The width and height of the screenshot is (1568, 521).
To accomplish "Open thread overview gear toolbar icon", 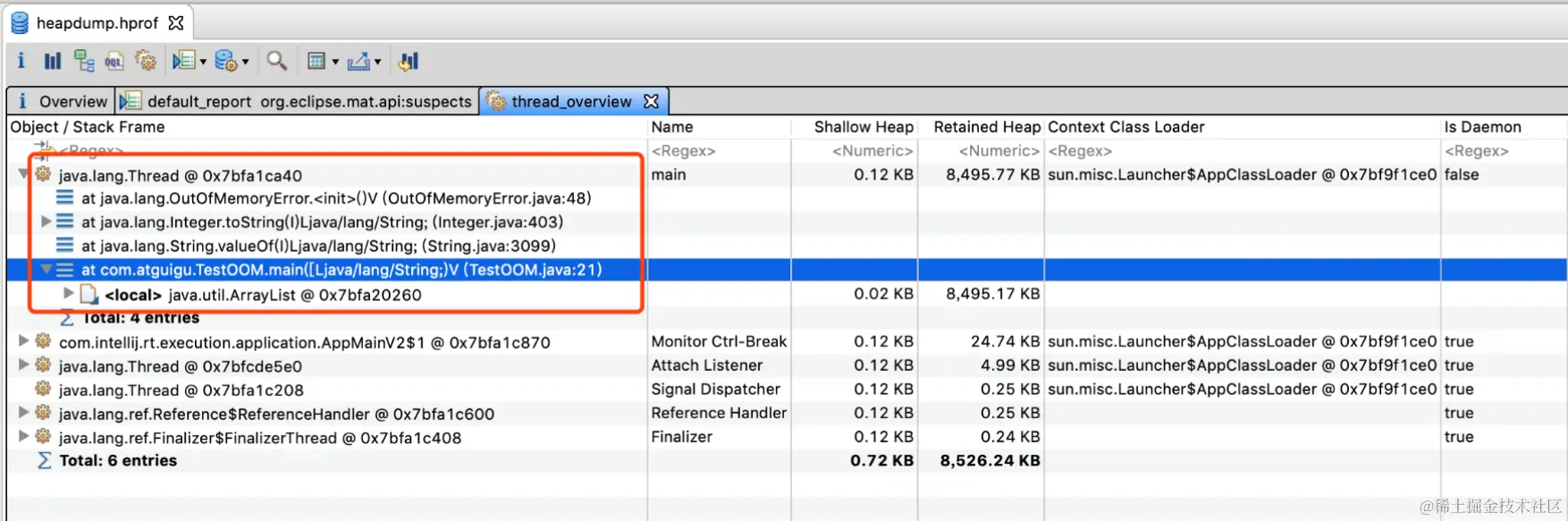I will point(146,61).
